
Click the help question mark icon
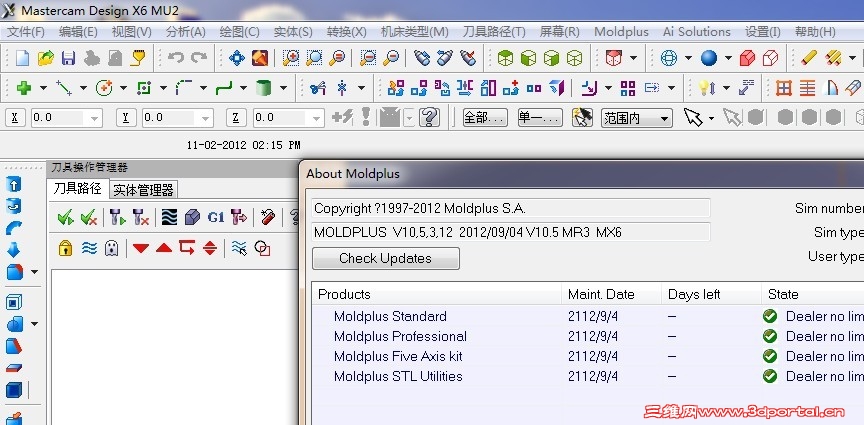[x=429, y=117]
